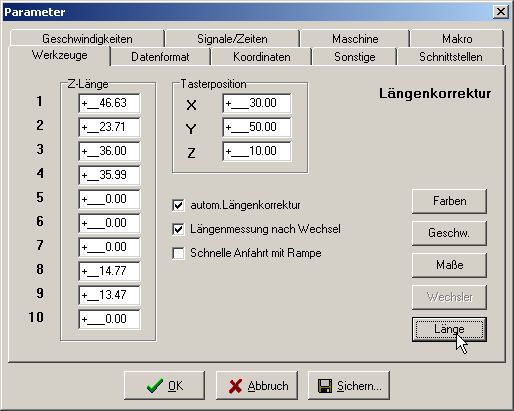Image resolution: width=514 pixels, height=411 pixels.
Task: Confirm with the OK button
Action: [164, 386]
